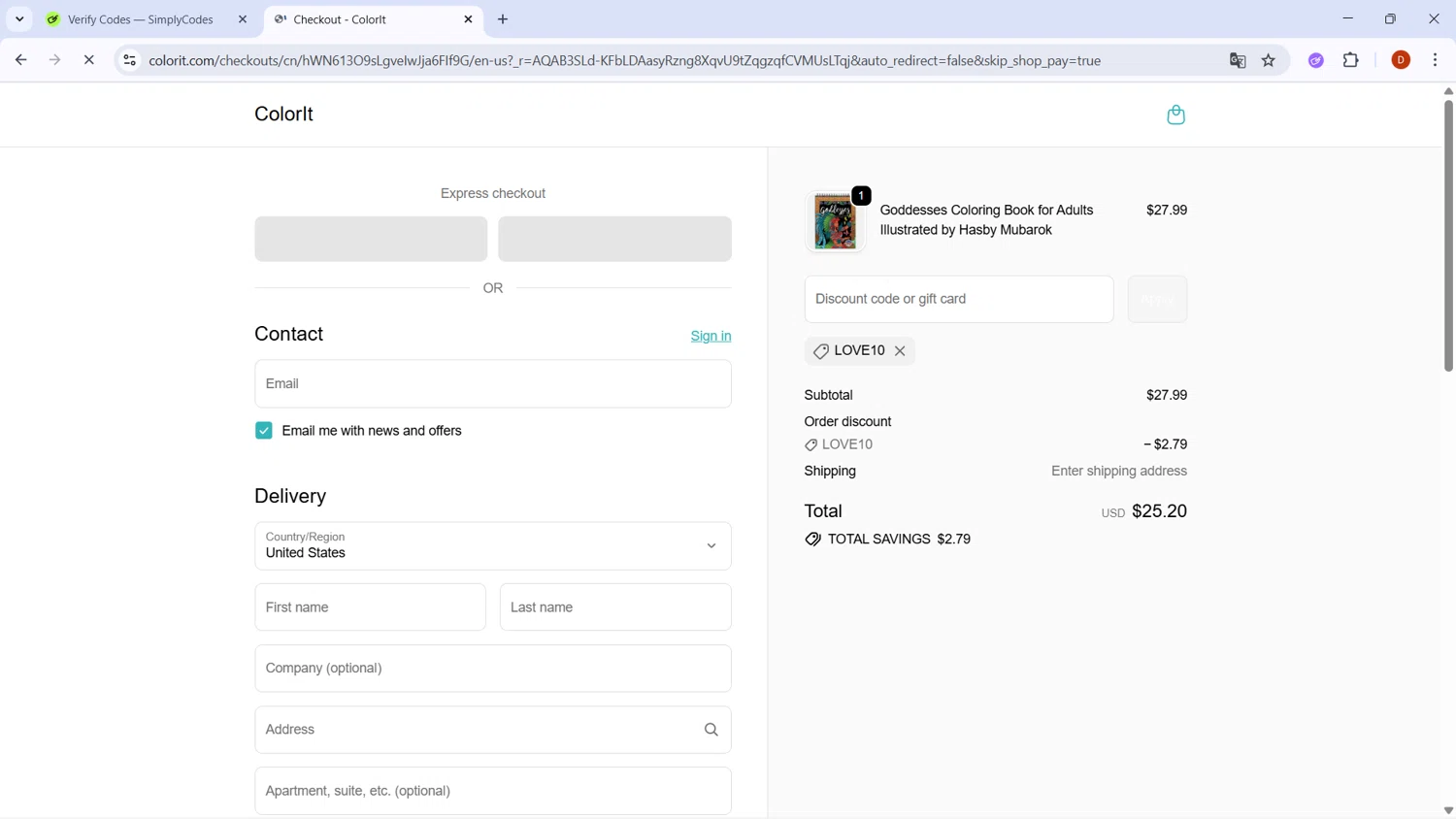Click the purple extension icon in toolbar

pyautogui.click(x=1315, y=60)
